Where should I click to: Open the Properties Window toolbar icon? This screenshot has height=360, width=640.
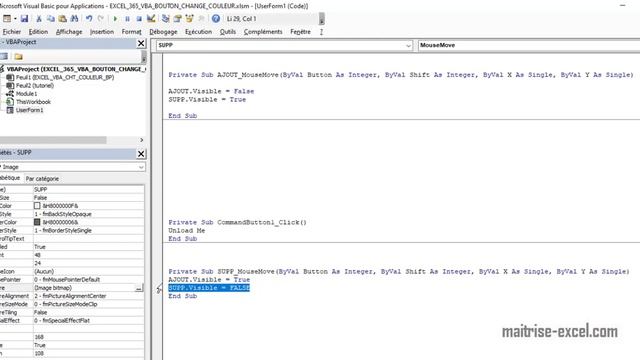pos(177,19)
